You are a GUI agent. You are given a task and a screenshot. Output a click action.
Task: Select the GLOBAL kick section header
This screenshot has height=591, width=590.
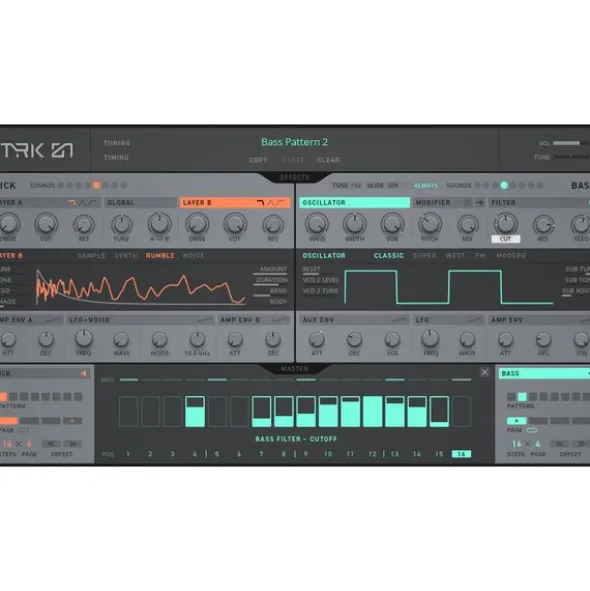(x=141, y=202)
